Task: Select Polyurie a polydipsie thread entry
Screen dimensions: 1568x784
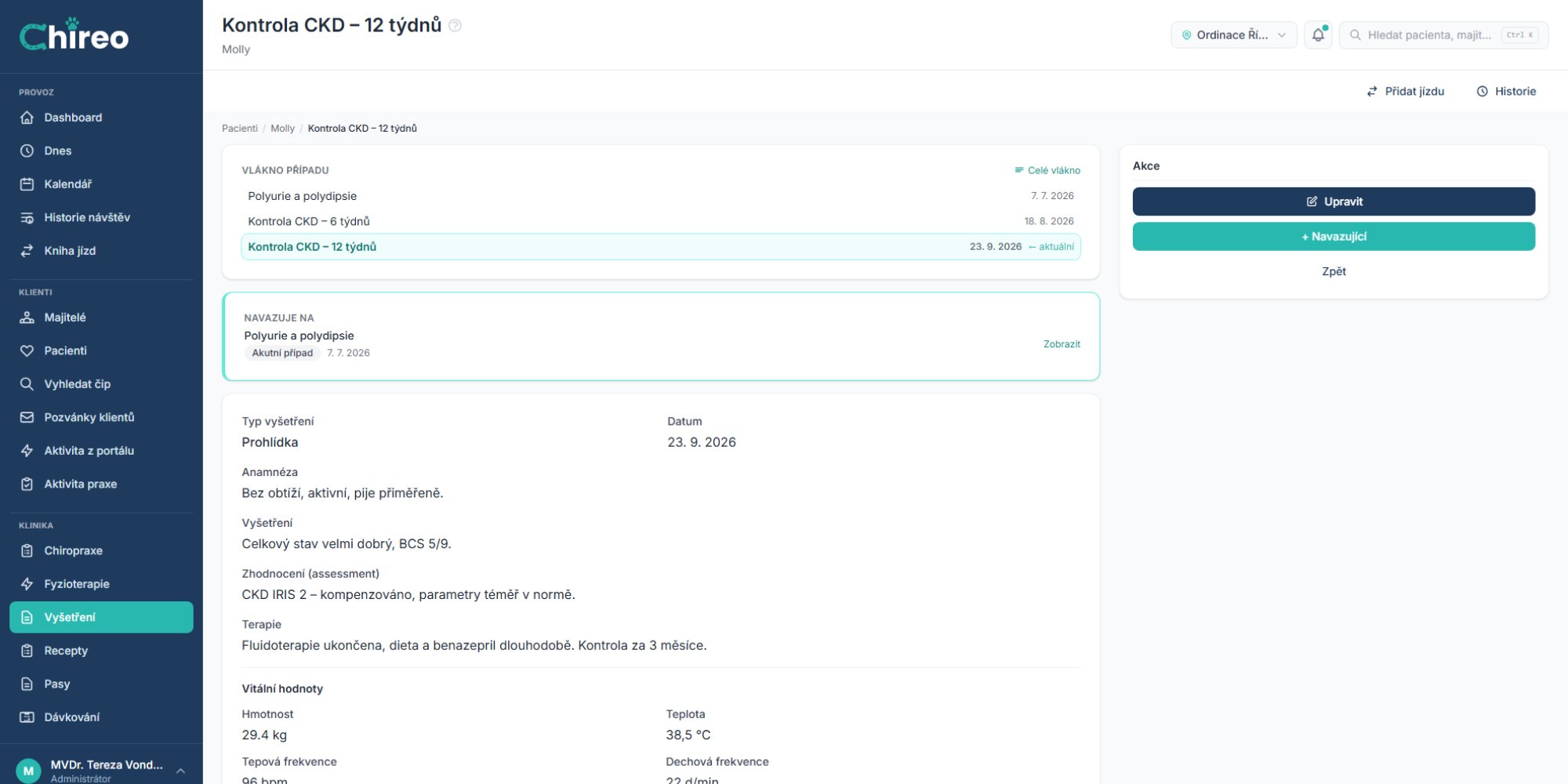Action: tap(661, 196)
